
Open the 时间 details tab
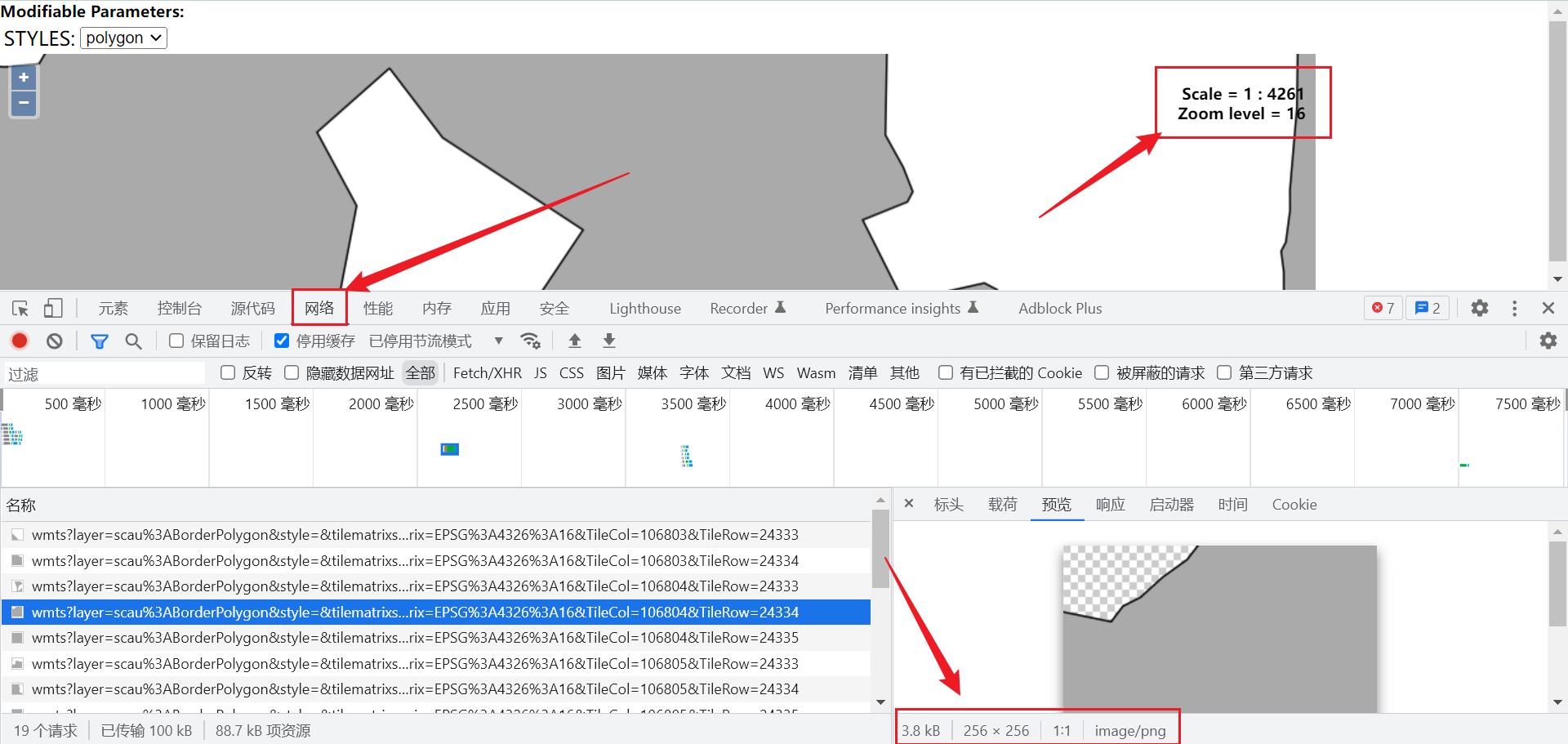pyautogui.click(x=1233, y=504)
